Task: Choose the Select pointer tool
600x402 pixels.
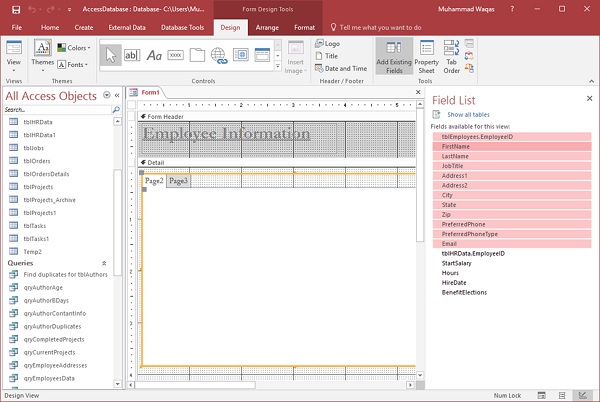Action: point(111,55)
